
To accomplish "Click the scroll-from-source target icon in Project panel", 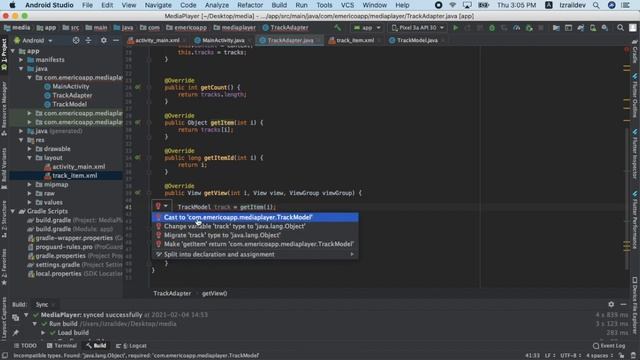I will tap(76, 40).
